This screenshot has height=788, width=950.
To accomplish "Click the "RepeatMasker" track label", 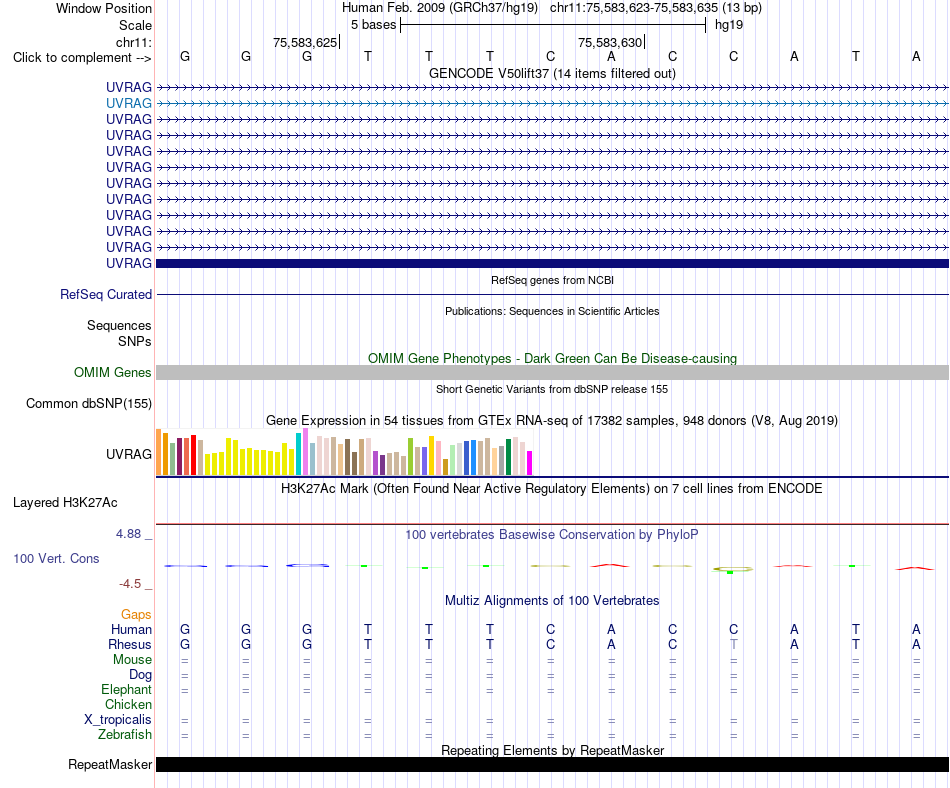I will 110,765.
